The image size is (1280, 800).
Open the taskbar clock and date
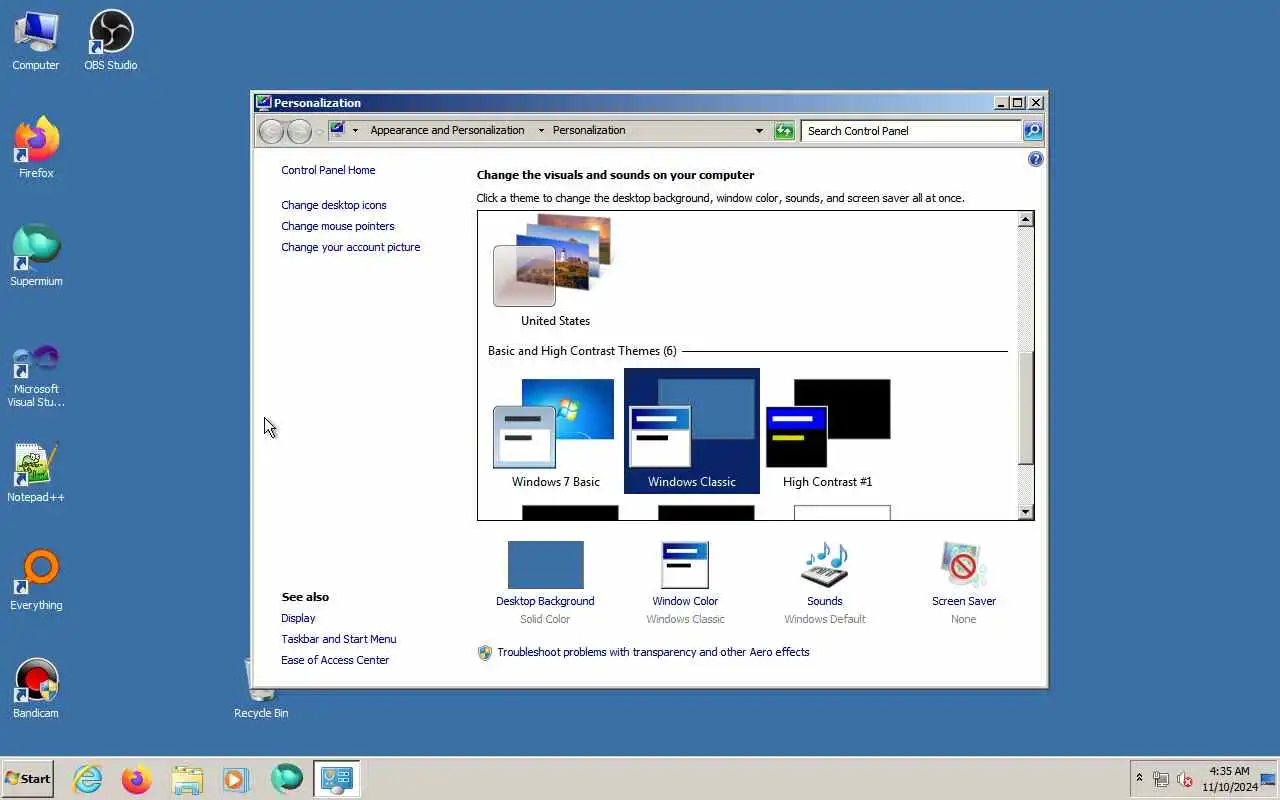coord(1229,779)
